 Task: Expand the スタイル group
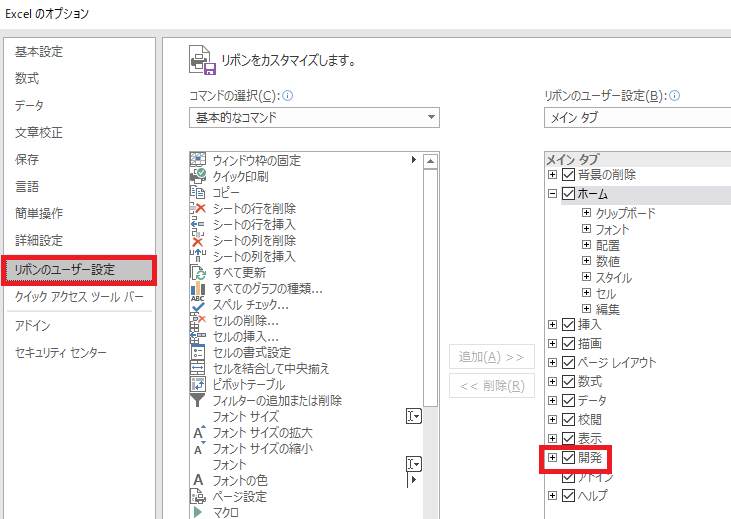[x=586, y=277]
